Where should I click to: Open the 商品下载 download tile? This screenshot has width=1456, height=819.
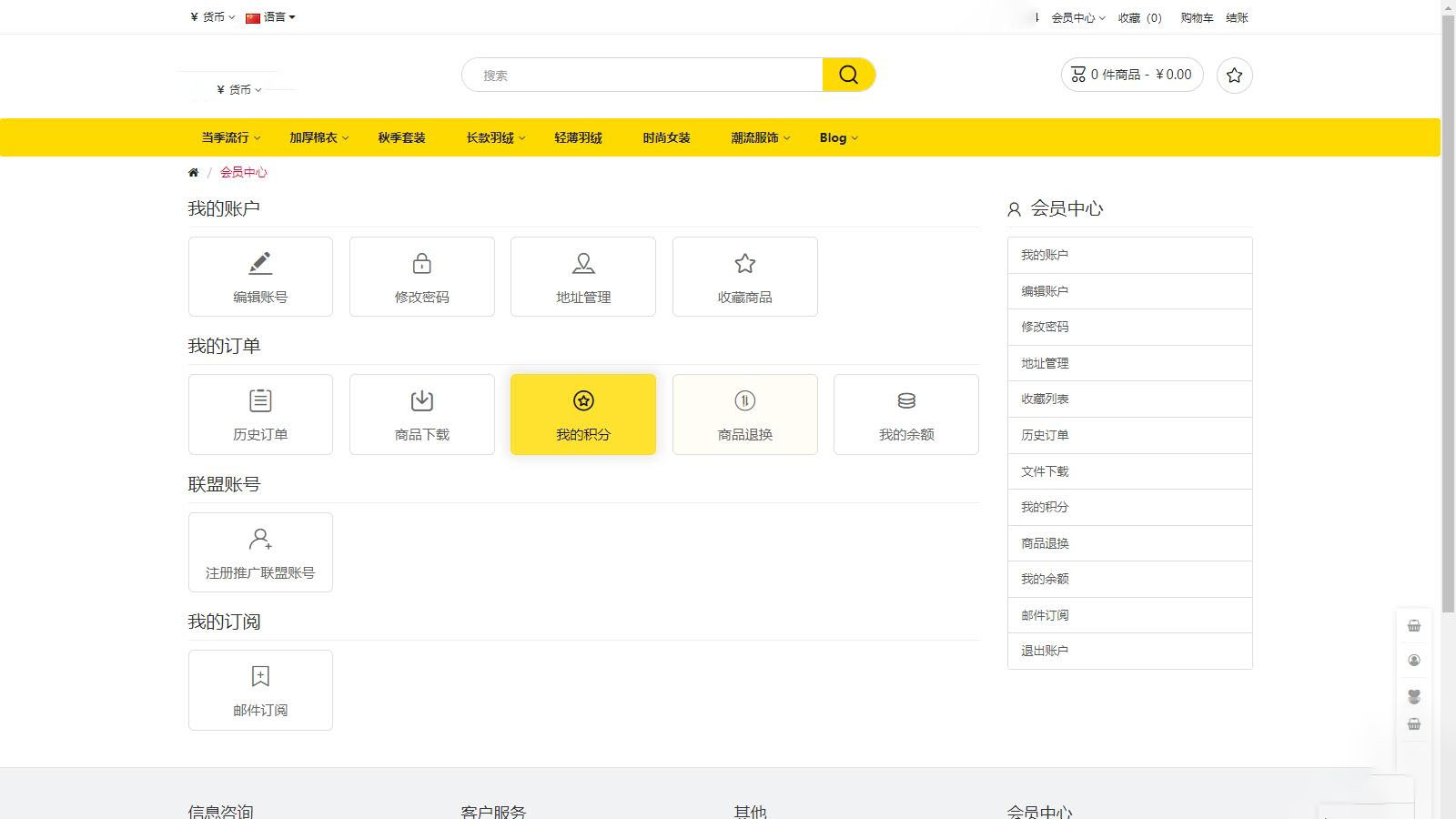pos(421,414)
